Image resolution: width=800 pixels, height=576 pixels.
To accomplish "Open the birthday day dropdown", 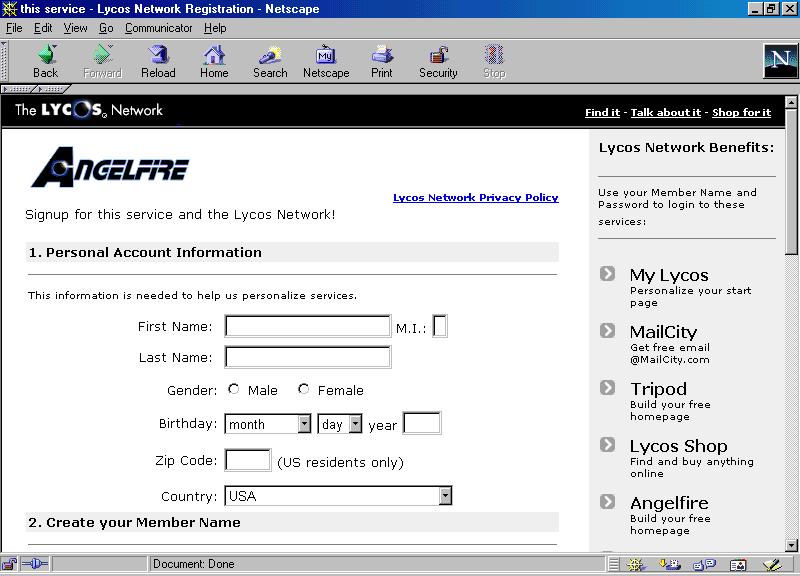I will point(355,424).
